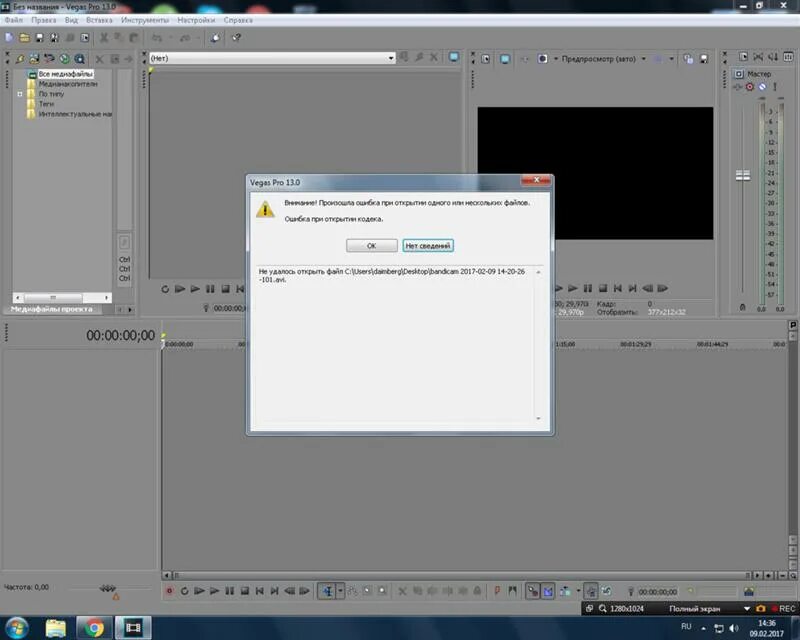
Task: Expand the 'По типу' tree node
Action: pyautogui.click(x=20, y=94)
